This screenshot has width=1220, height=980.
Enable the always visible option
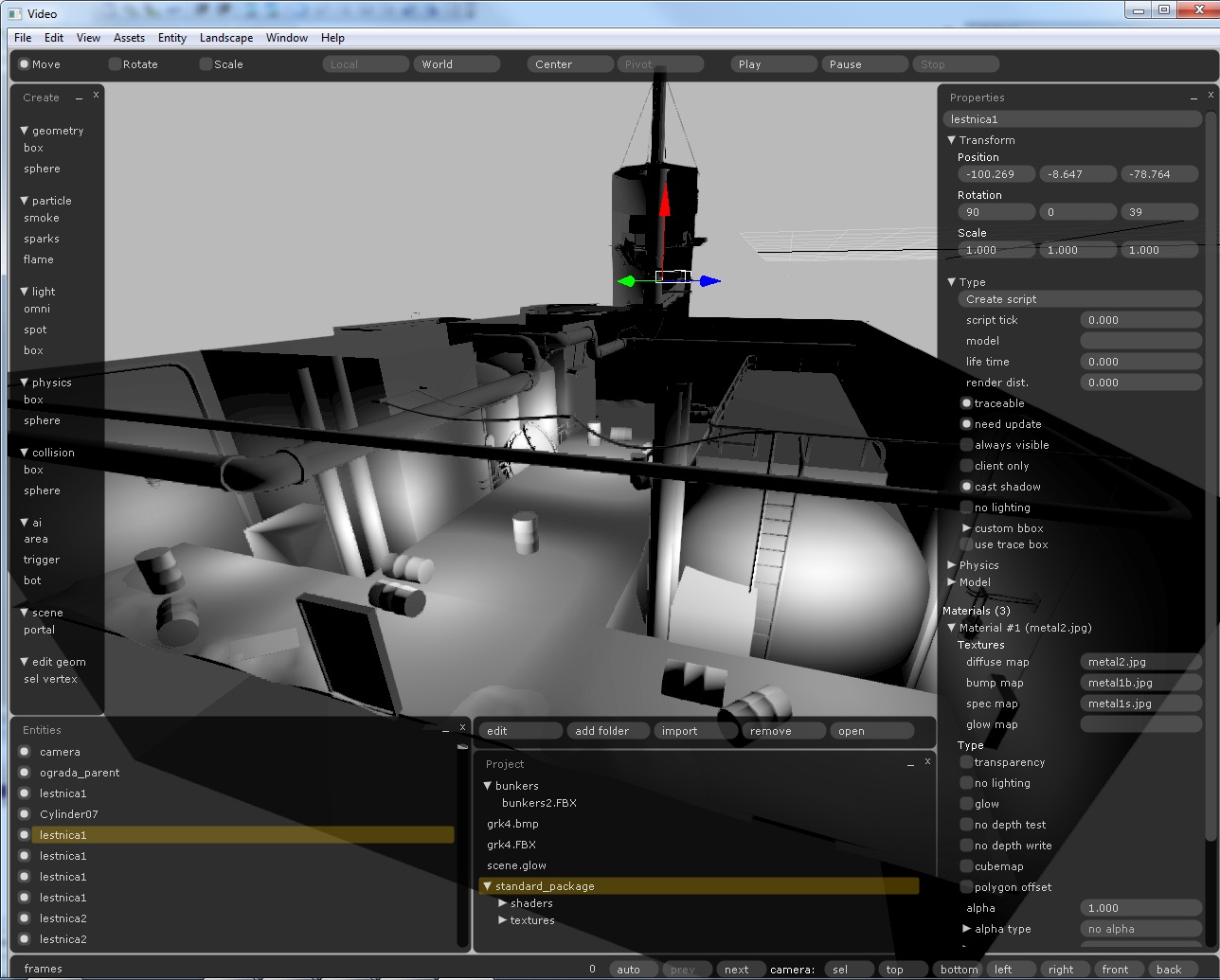(966, 445)
